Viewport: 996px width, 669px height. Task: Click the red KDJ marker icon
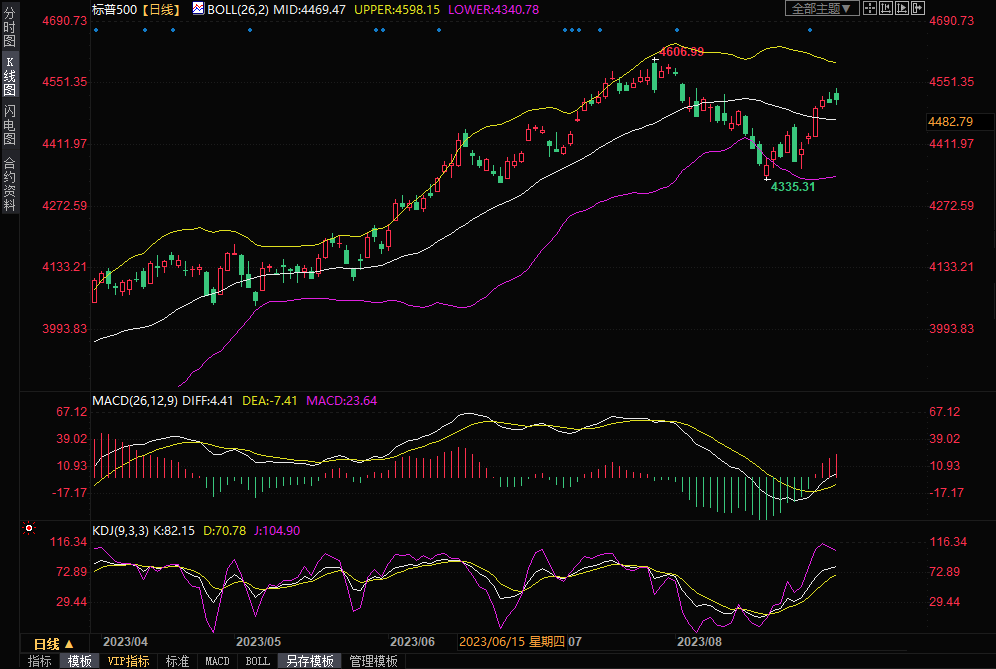pos(29,527)
